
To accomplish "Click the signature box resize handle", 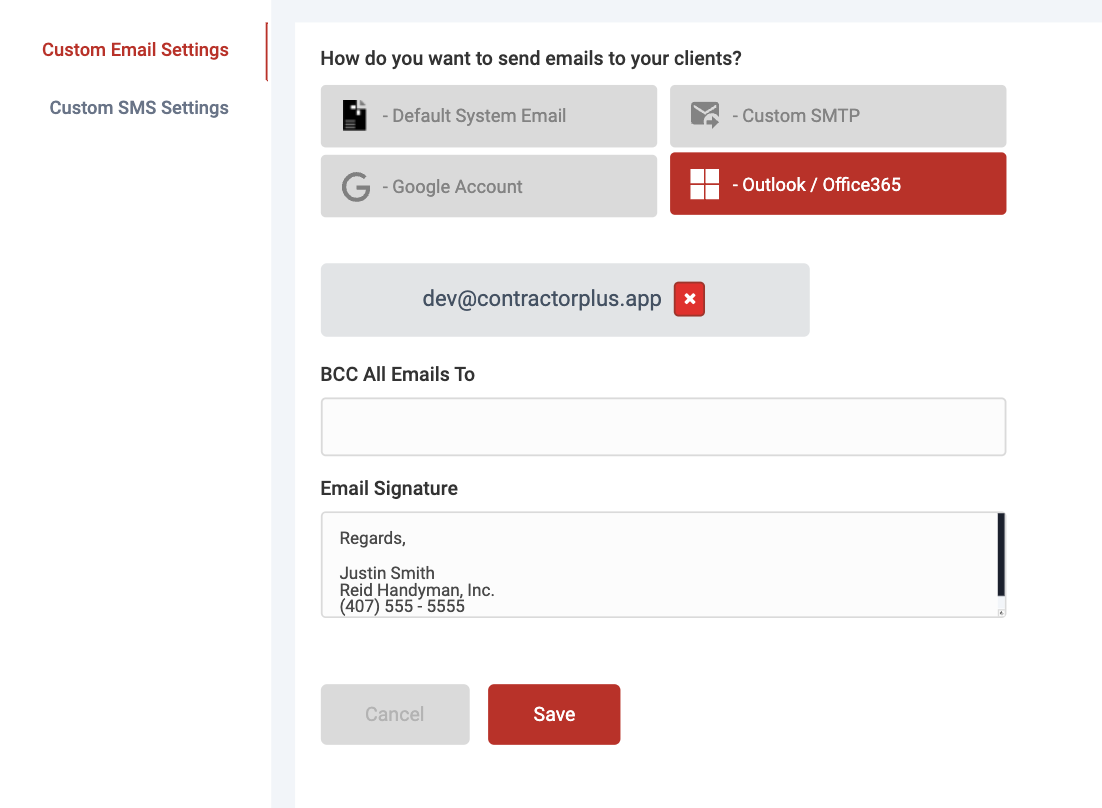I will point(1001,611).
